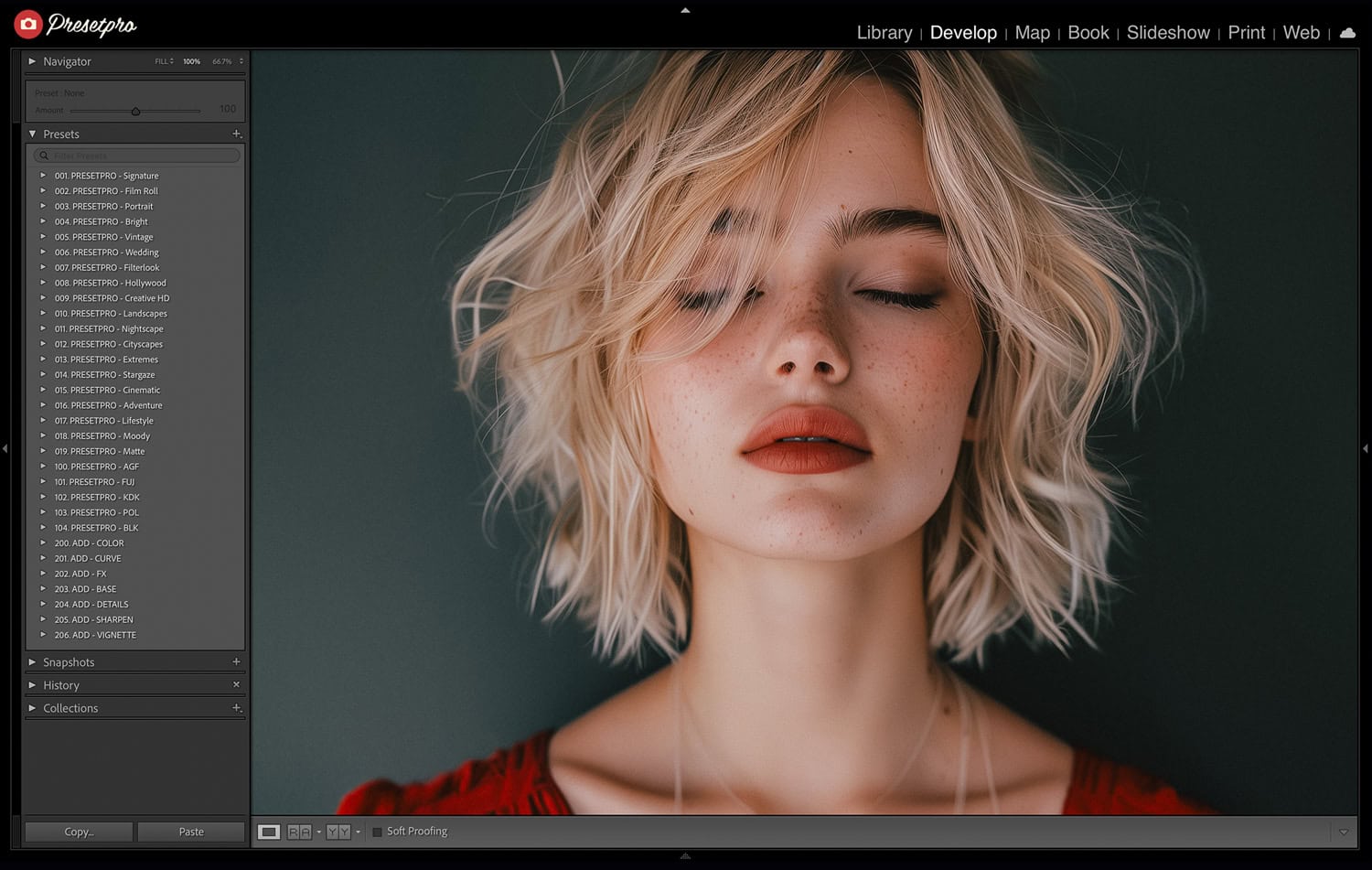Image resolution: width=1372 pixels, height=870 pixels.
Task: Expand the right panel side arrow
Action: [x=1366, y=448]
